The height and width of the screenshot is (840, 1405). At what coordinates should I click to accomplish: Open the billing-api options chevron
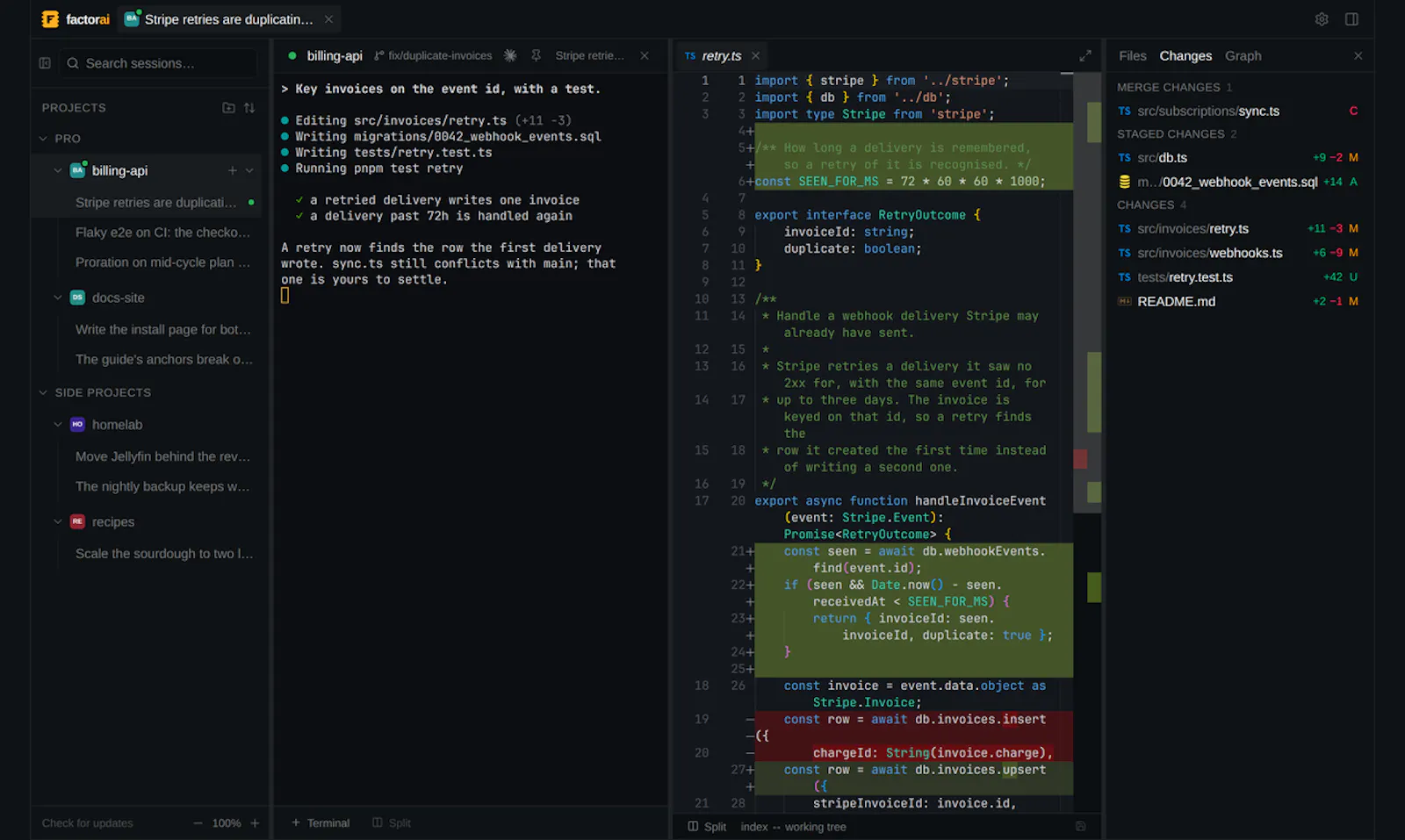249,170
